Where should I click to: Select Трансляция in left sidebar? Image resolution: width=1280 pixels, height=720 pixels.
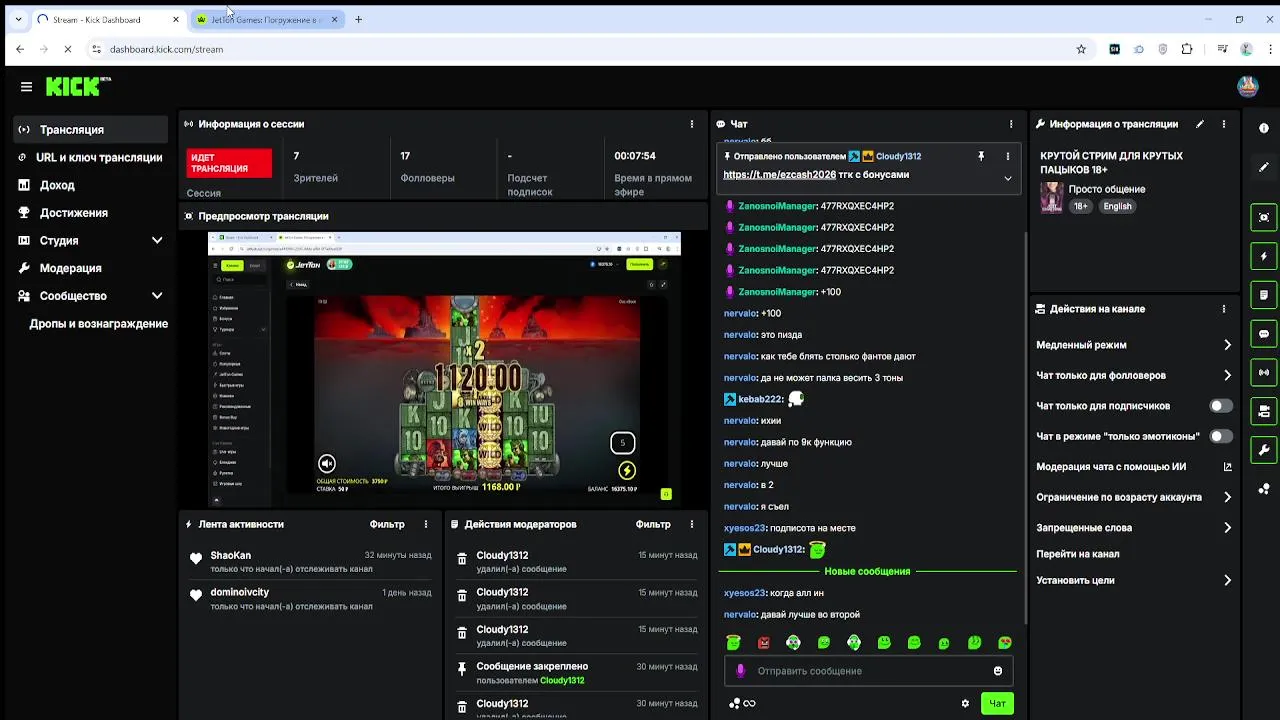click(x=91, y=130)
